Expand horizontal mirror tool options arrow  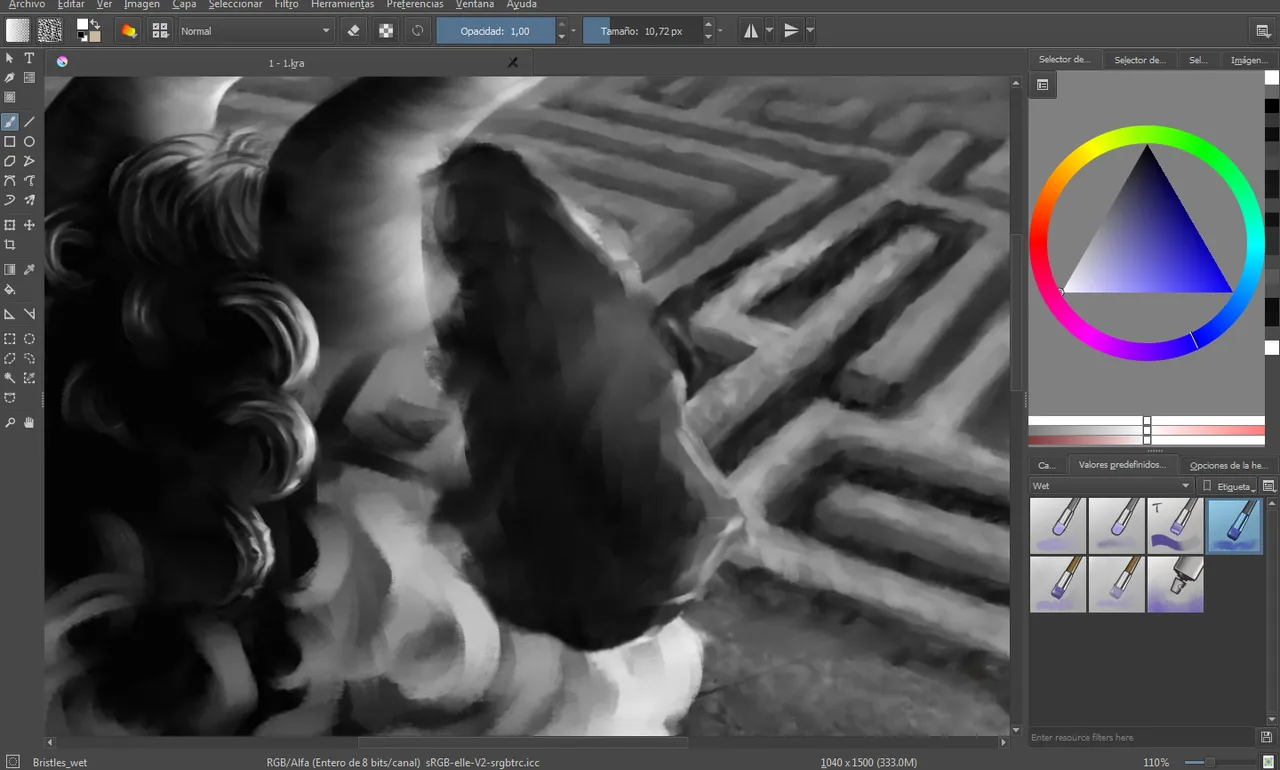tap(769, 31)
